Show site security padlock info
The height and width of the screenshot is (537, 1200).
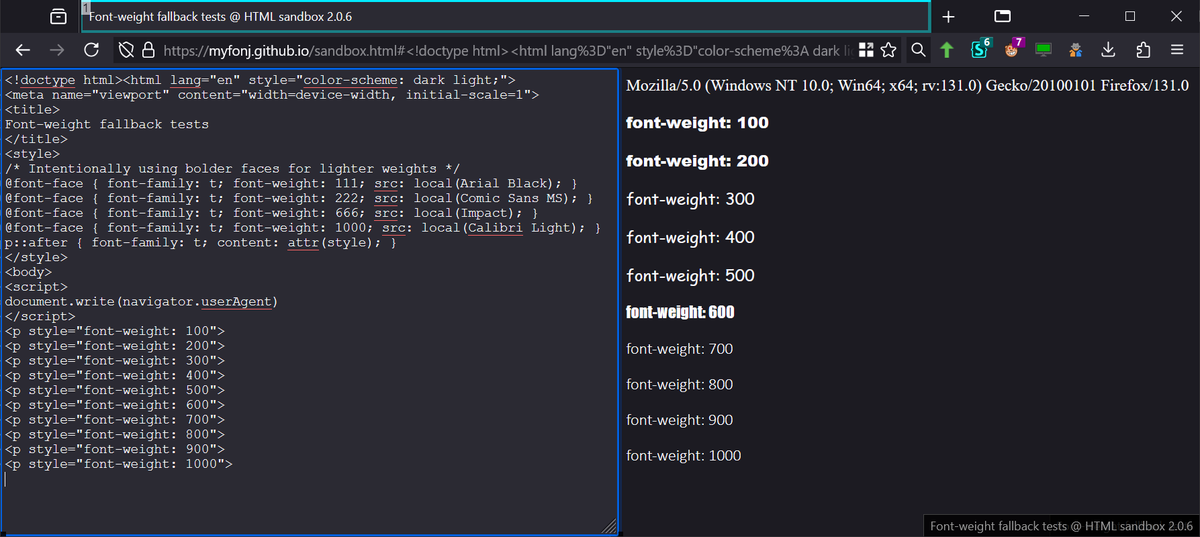coord(148,50)
